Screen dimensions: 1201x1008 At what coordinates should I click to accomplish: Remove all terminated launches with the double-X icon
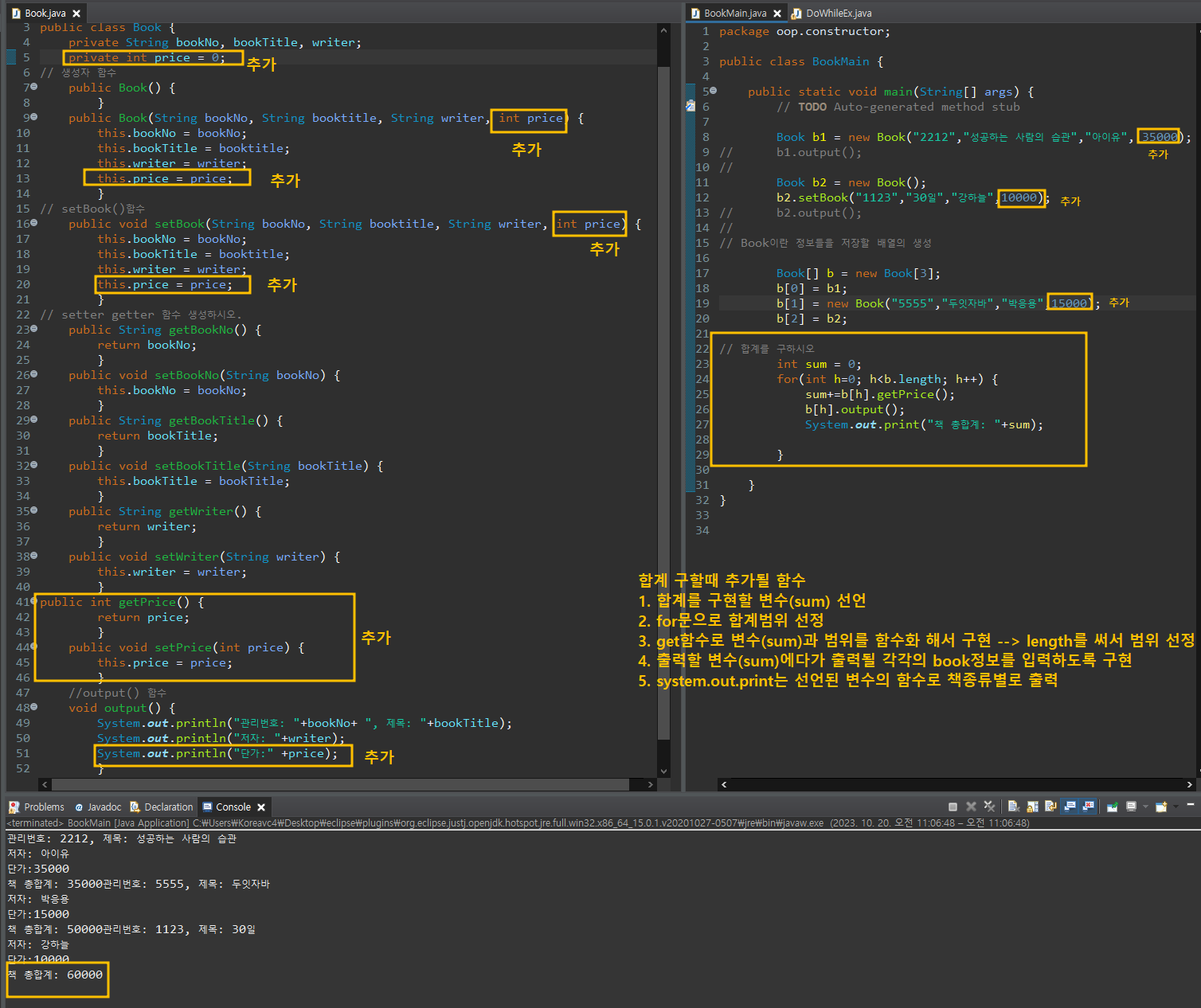[x=989, y=807]
